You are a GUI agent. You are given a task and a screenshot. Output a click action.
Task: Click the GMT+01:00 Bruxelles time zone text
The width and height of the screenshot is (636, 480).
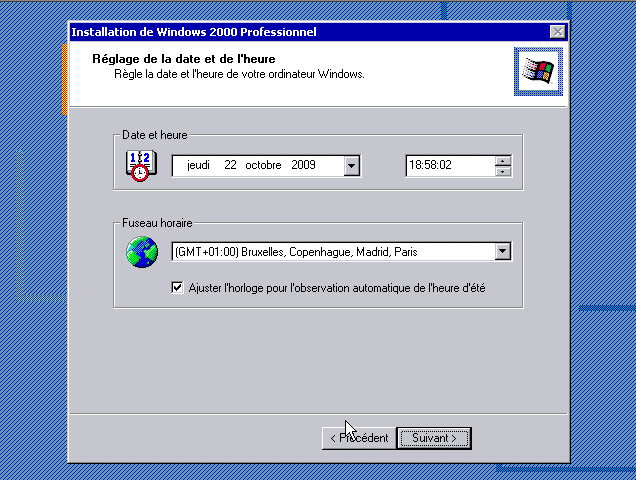(296, 252)
